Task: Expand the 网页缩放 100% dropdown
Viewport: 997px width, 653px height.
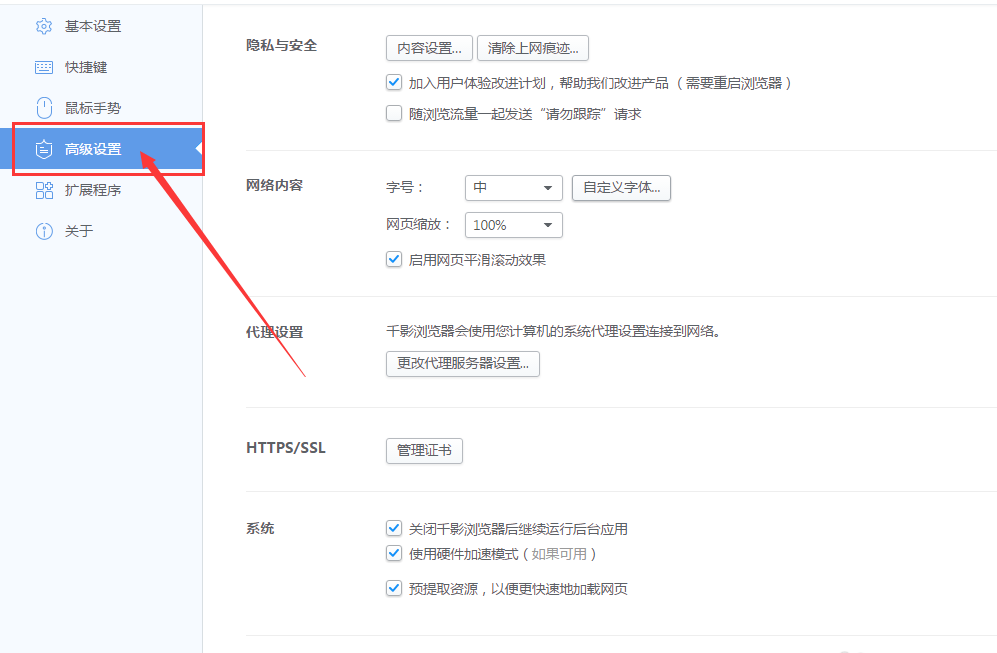Action: tap(514, 225)
